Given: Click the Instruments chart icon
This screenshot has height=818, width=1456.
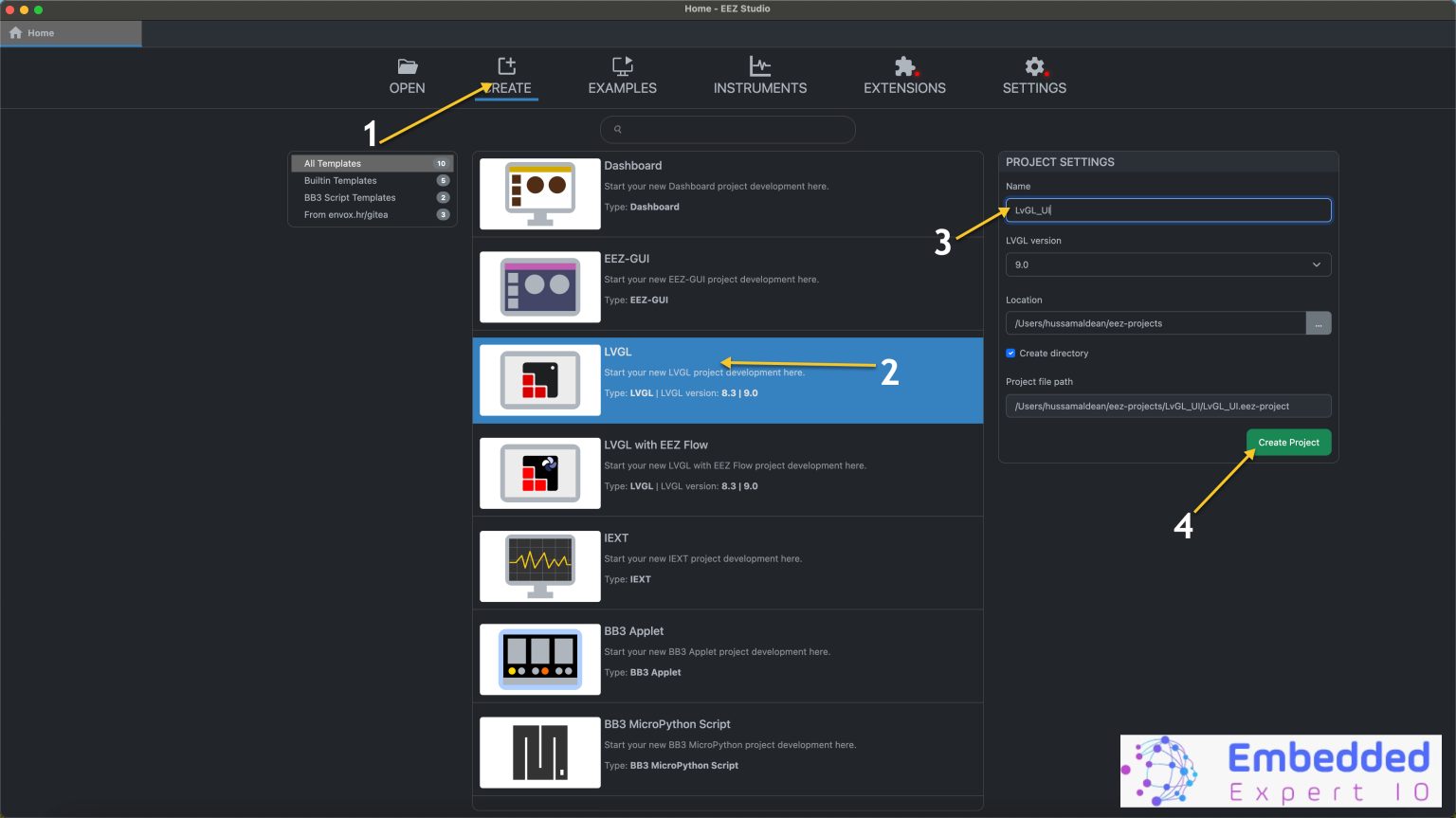Looking at the screenshot, I should (x=759, y=66).
